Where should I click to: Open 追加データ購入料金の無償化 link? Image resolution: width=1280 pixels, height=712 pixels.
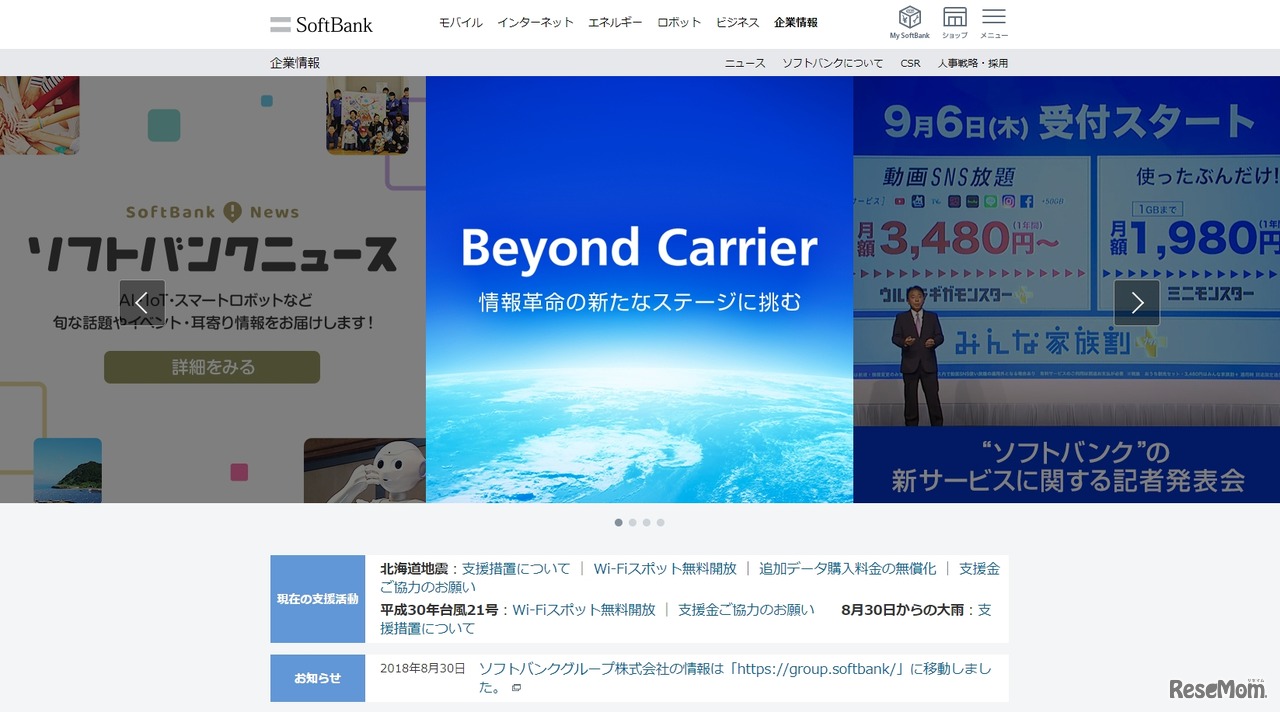(848, 568)
